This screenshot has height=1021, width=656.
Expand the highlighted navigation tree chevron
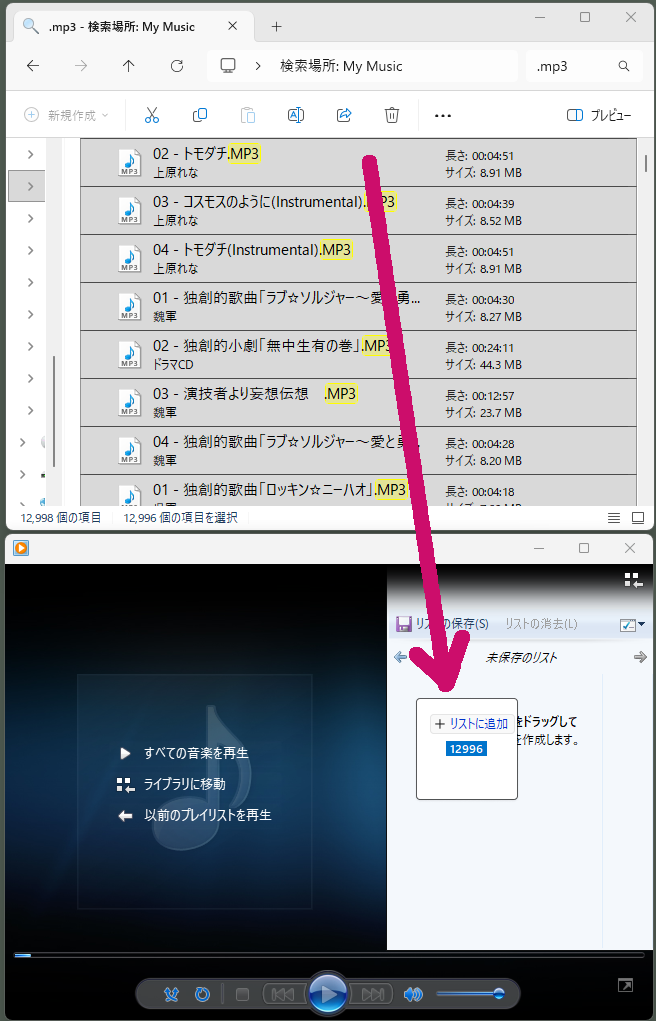tap(30, 186)
